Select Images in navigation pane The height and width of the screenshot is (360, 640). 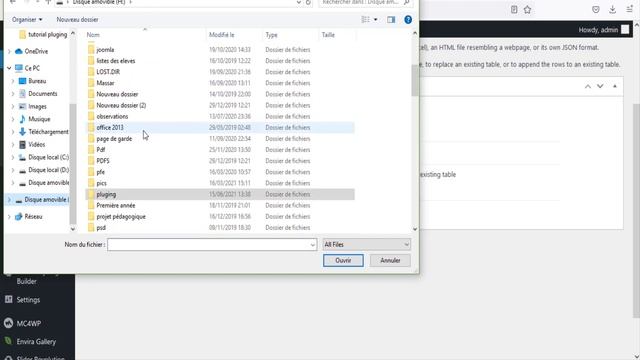tap(38, 107)
